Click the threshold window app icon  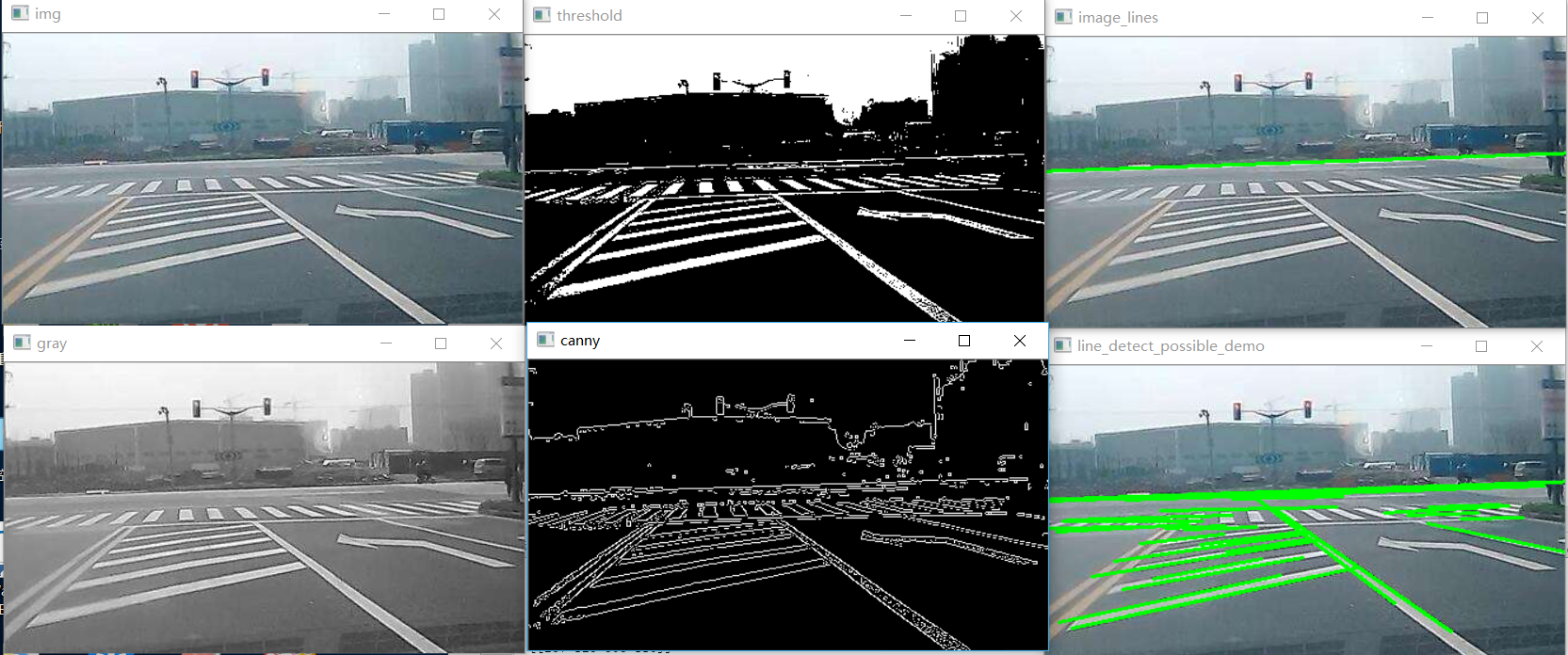pyautogui.click(x=542, y=15)
